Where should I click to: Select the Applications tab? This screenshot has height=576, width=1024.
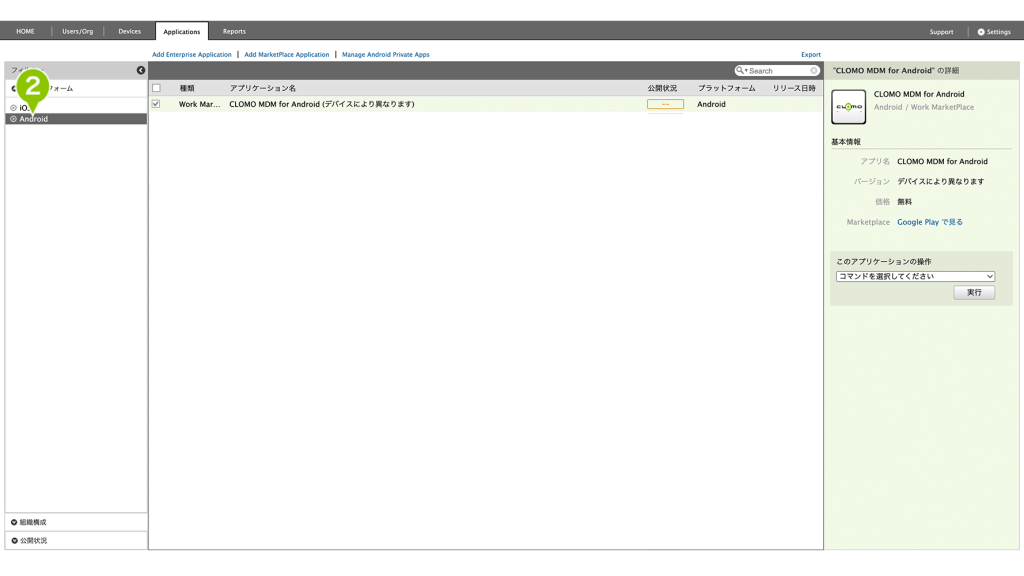182,31
